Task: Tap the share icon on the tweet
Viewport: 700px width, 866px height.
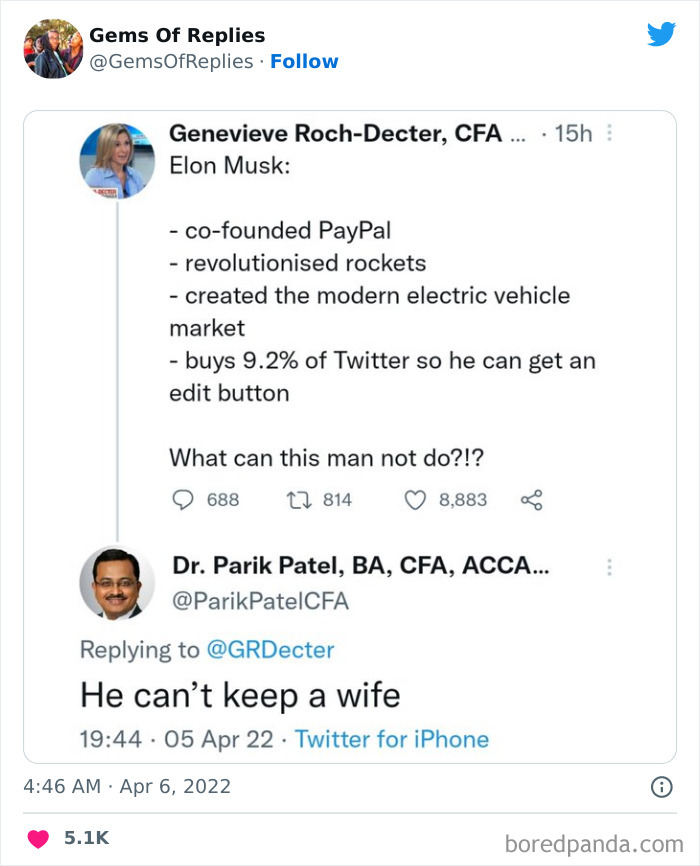Action: (531, 499)
